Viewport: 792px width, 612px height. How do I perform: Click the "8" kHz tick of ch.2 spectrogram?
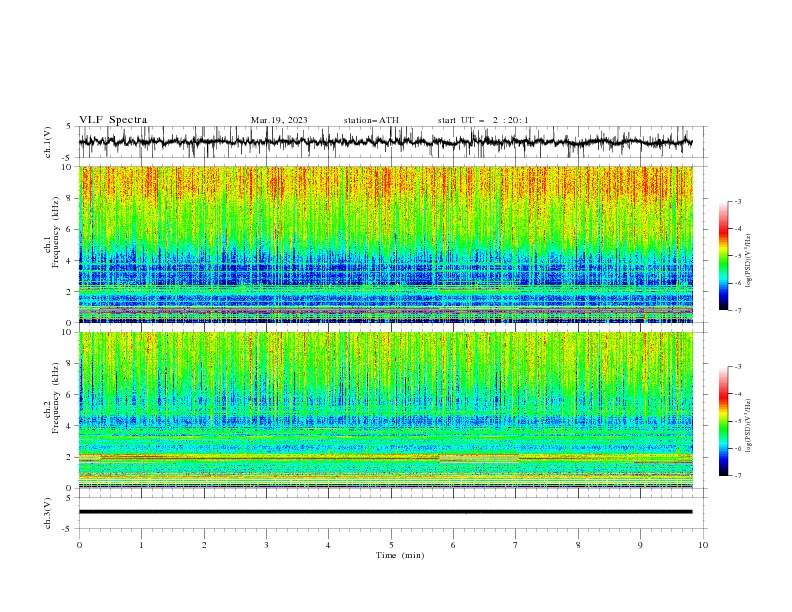pos(69,364)
